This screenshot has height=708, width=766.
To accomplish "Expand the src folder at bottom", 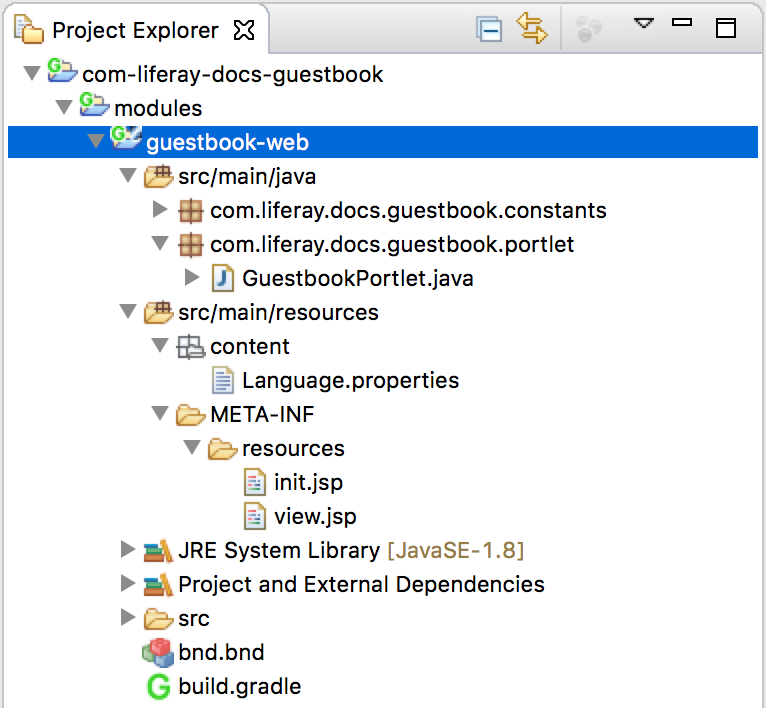I will click(128, 618).
